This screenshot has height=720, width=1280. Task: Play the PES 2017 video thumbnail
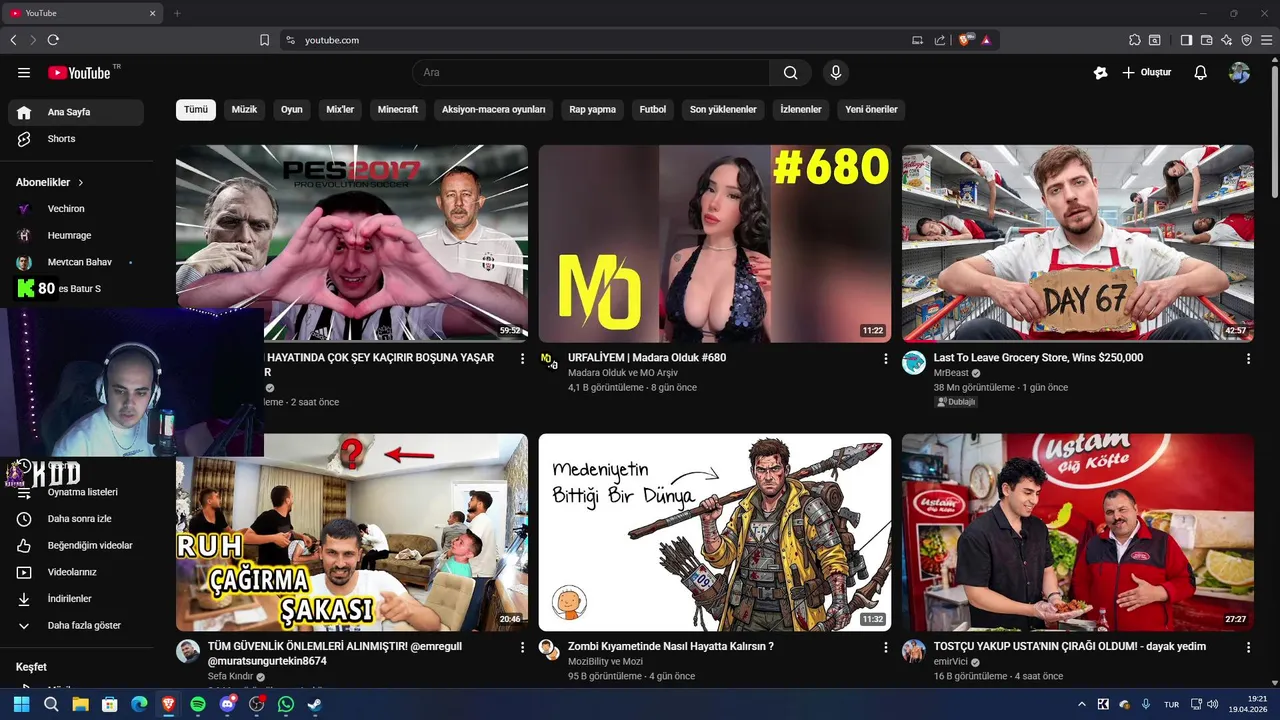(x=352, y=244)
